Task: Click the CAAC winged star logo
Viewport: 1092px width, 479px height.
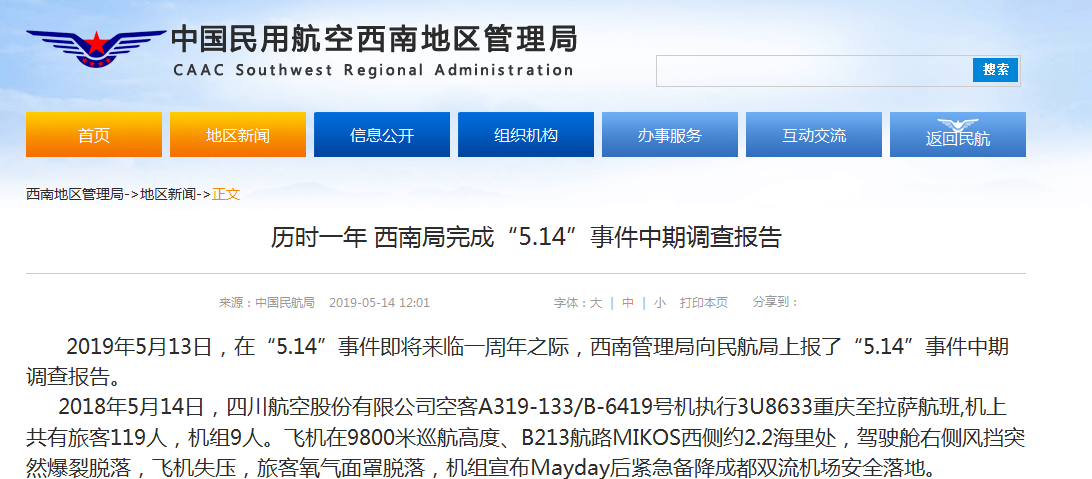Action: click(95, 47)
